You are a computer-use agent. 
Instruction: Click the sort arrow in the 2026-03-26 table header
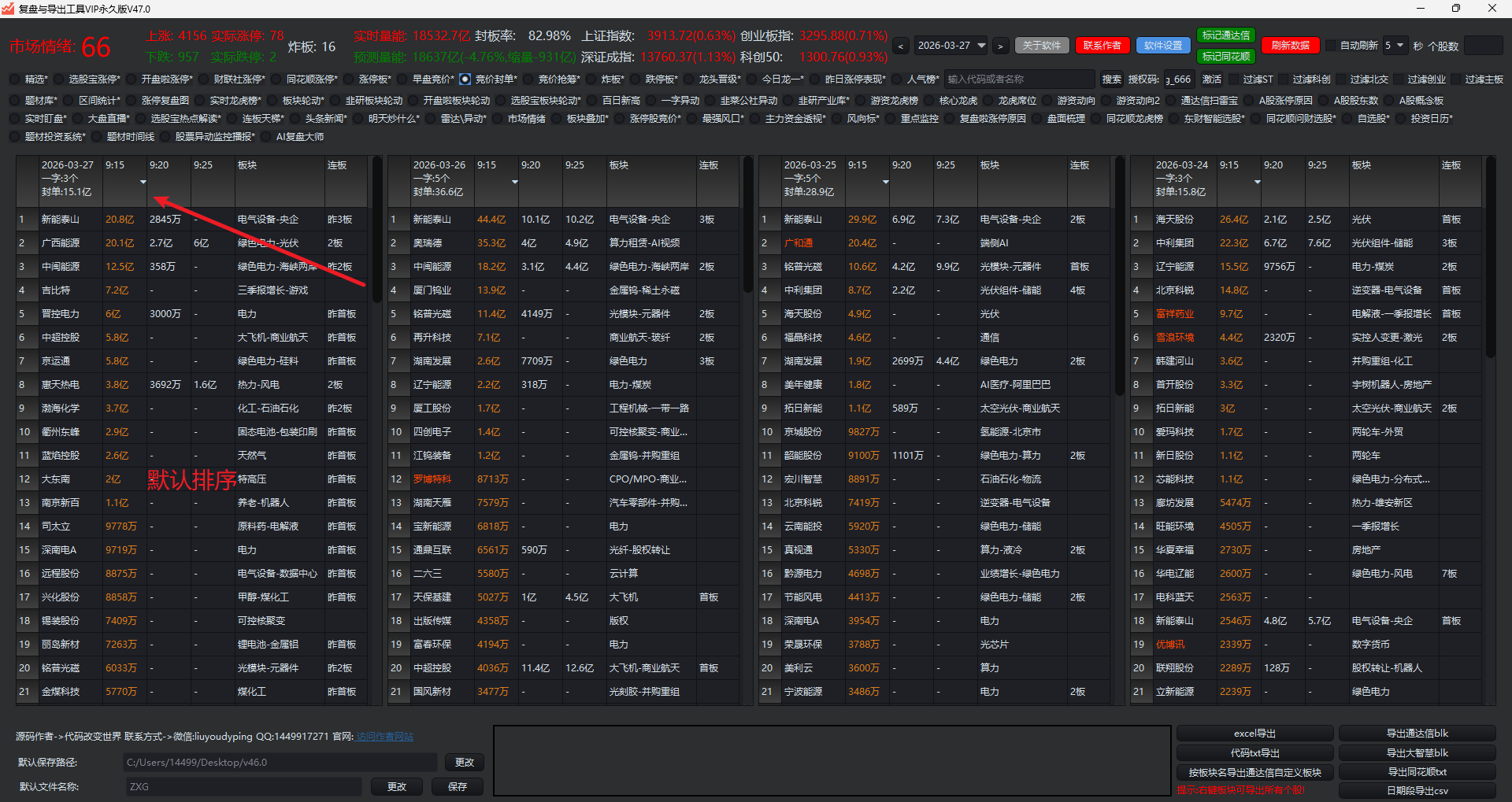click(x=514, y=183)
